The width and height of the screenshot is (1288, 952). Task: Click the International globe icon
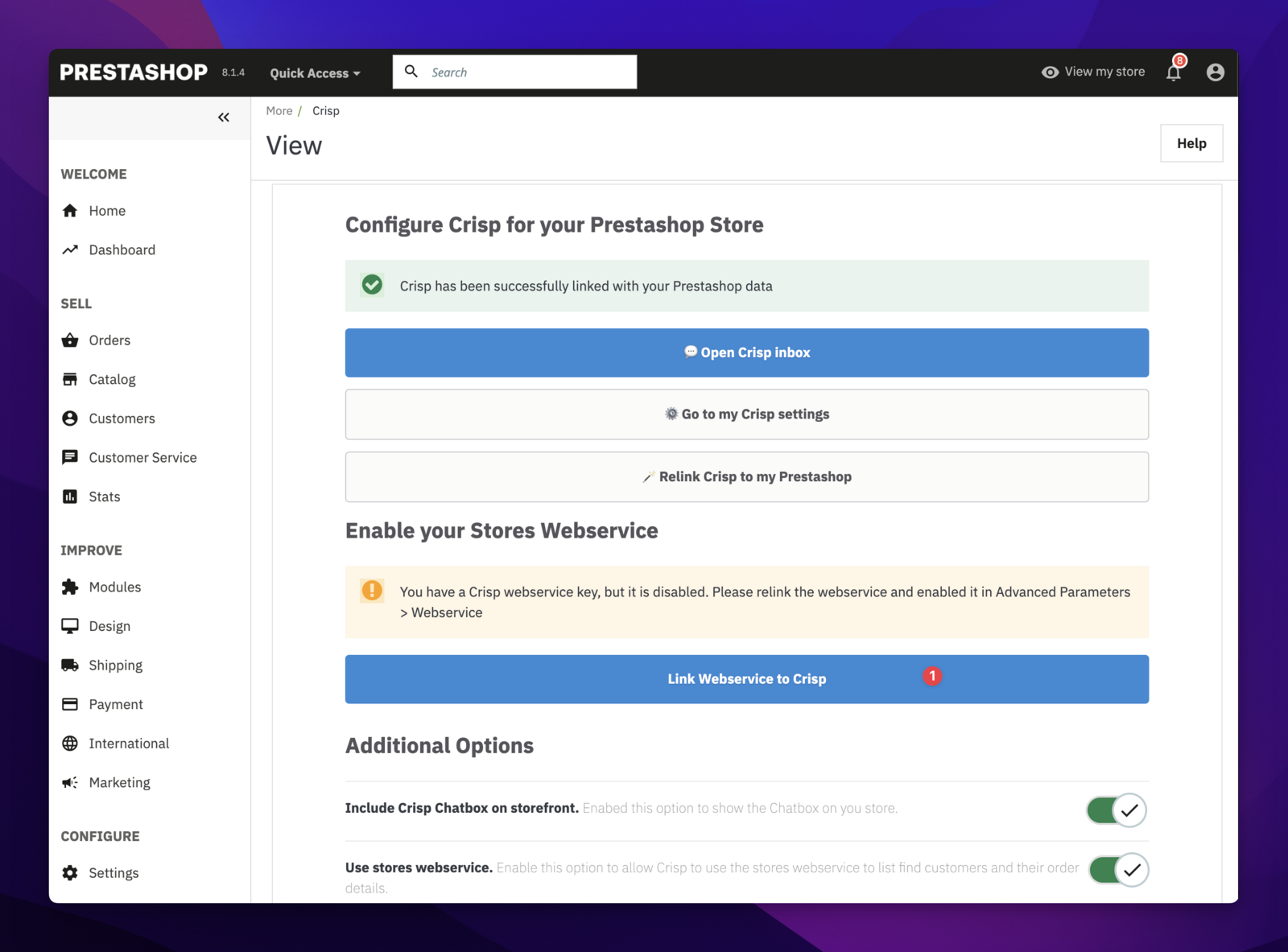(70, 744)
